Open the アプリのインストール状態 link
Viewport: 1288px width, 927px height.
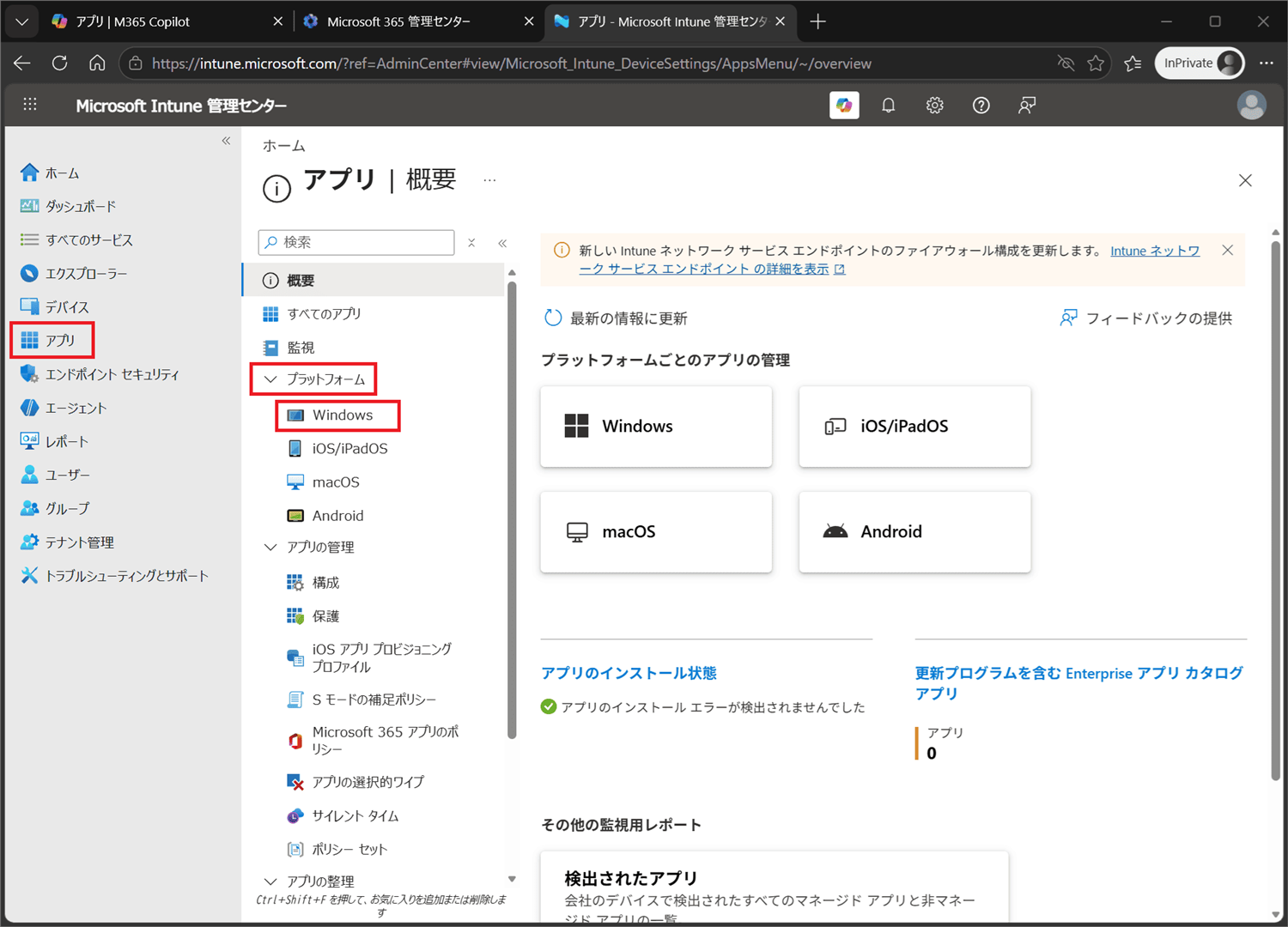629,673
